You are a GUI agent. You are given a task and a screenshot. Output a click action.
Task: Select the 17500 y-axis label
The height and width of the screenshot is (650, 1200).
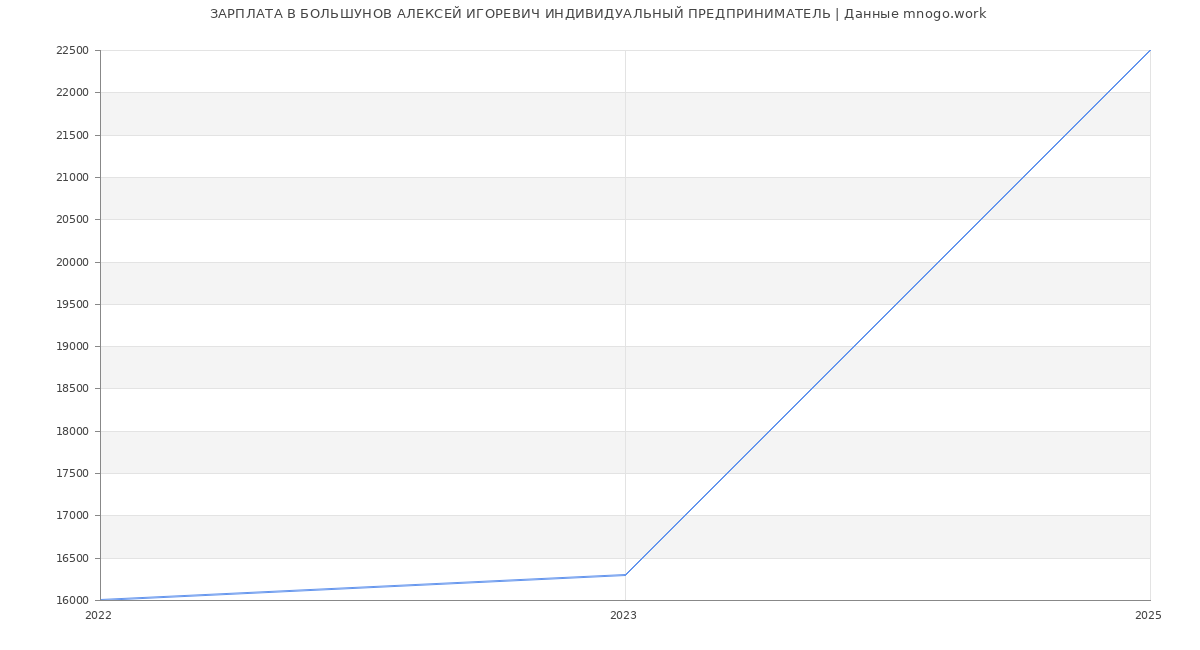(73, 473)
